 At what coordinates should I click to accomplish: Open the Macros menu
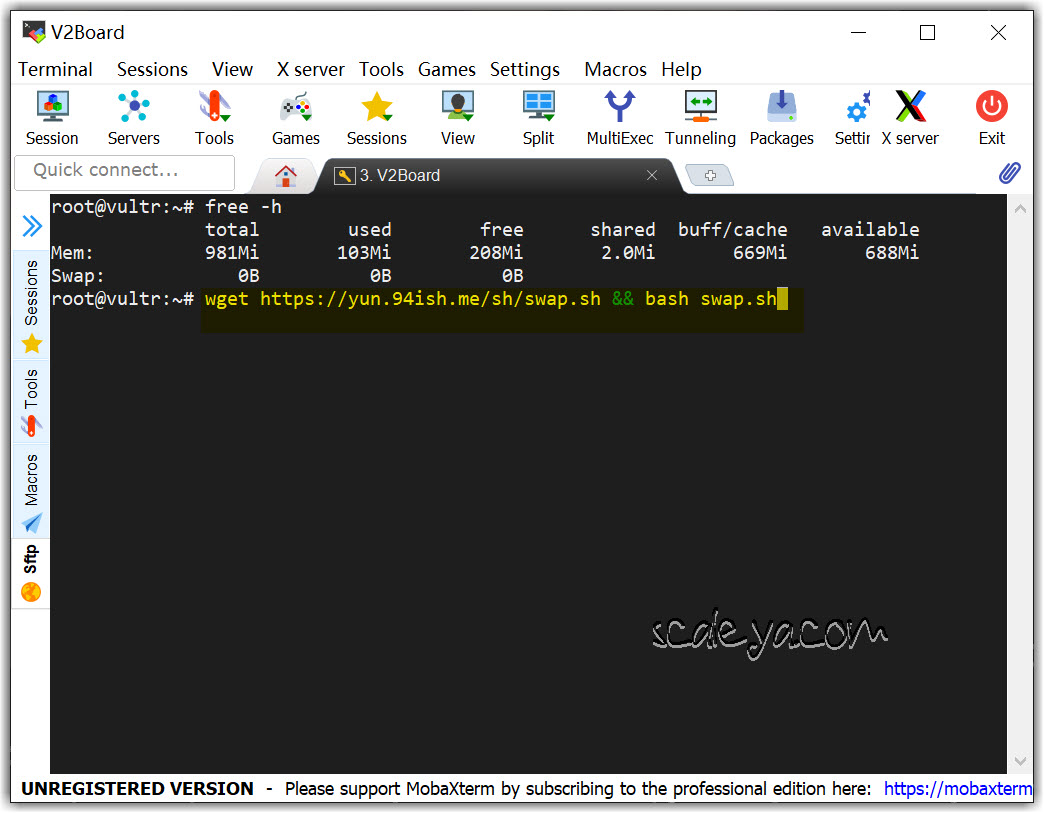615,69
